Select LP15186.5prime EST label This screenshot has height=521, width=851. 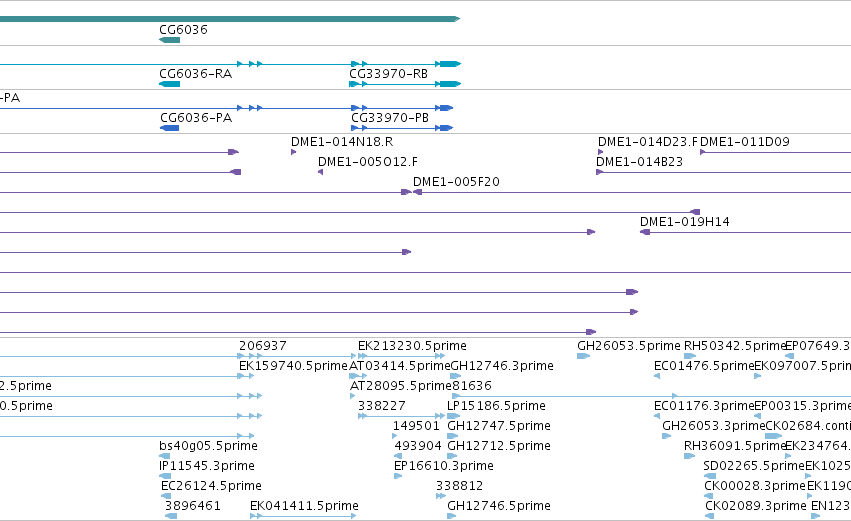496,406
